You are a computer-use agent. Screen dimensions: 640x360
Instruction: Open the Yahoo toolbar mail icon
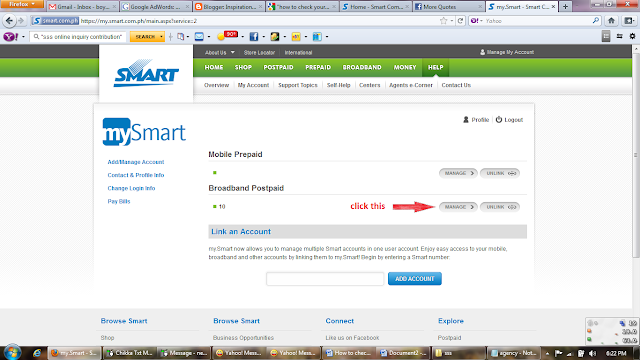(199, 37)
